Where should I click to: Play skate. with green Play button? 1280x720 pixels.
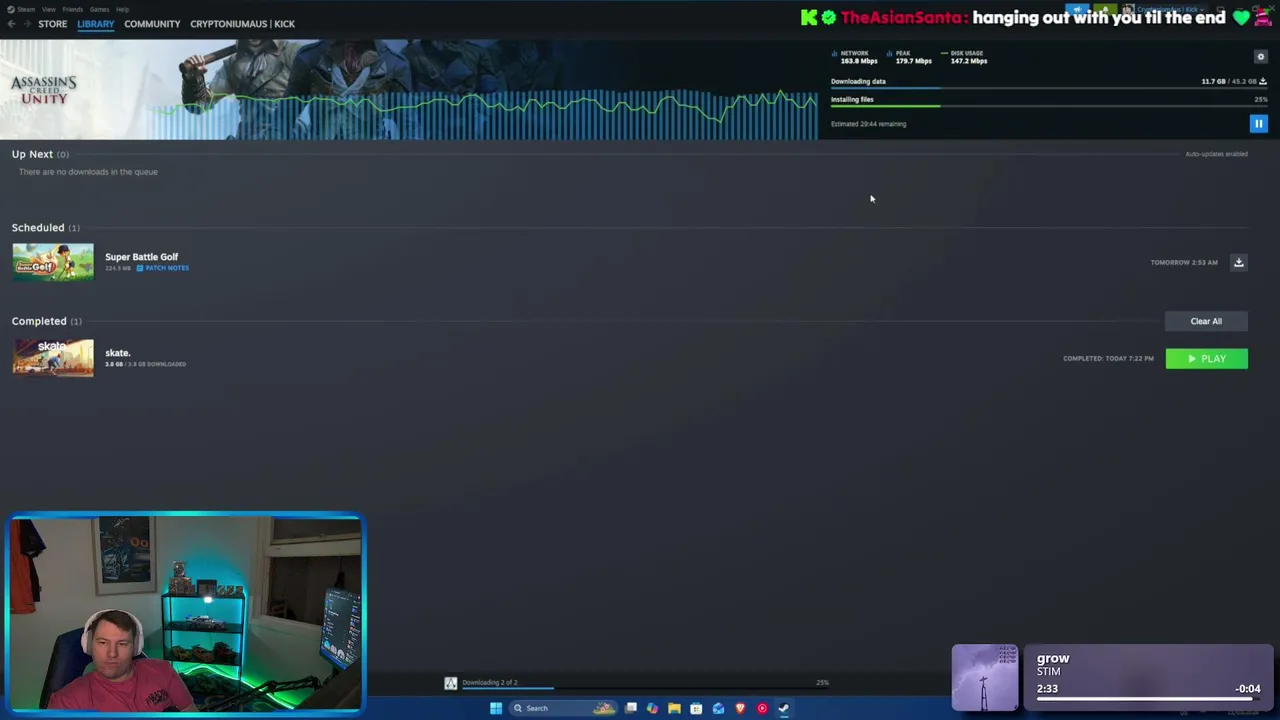point(1206,358)
